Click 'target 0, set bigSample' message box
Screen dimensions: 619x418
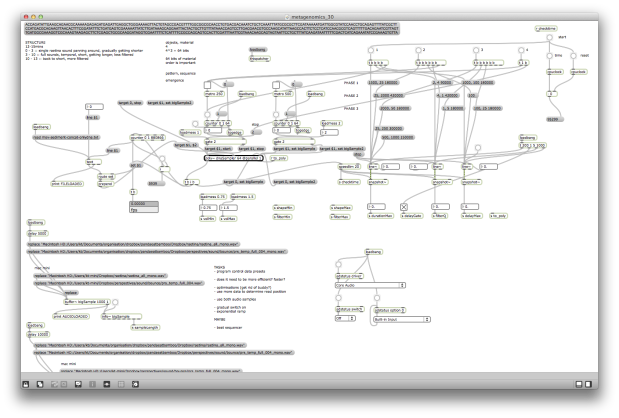(x=244, y=182)
